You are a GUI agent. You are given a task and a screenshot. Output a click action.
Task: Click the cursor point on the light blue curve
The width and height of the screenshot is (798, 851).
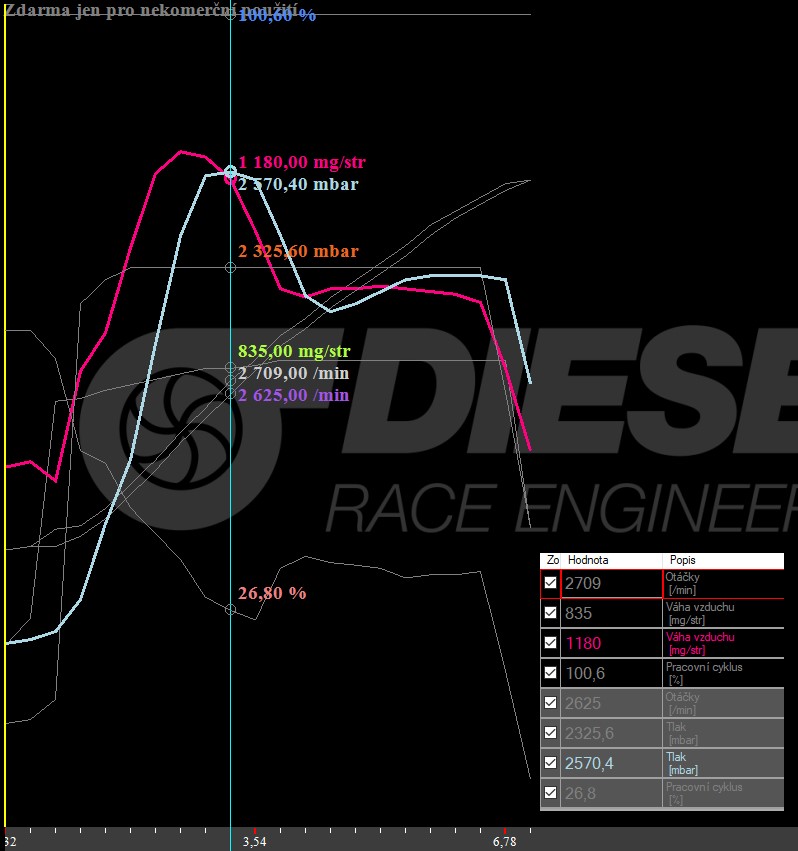[x=230, y=173]
